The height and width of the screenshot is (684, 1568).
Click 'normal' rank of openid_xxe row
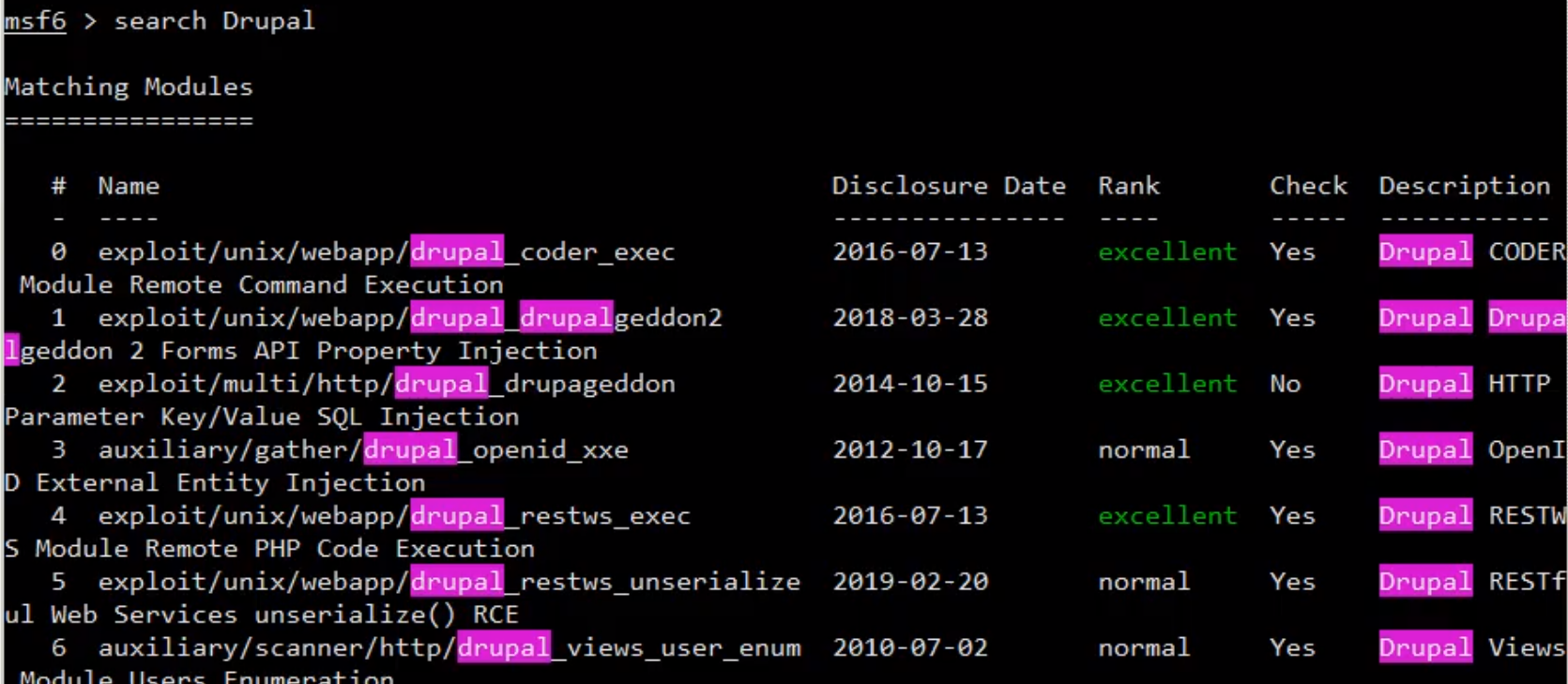pos(1144,449)
